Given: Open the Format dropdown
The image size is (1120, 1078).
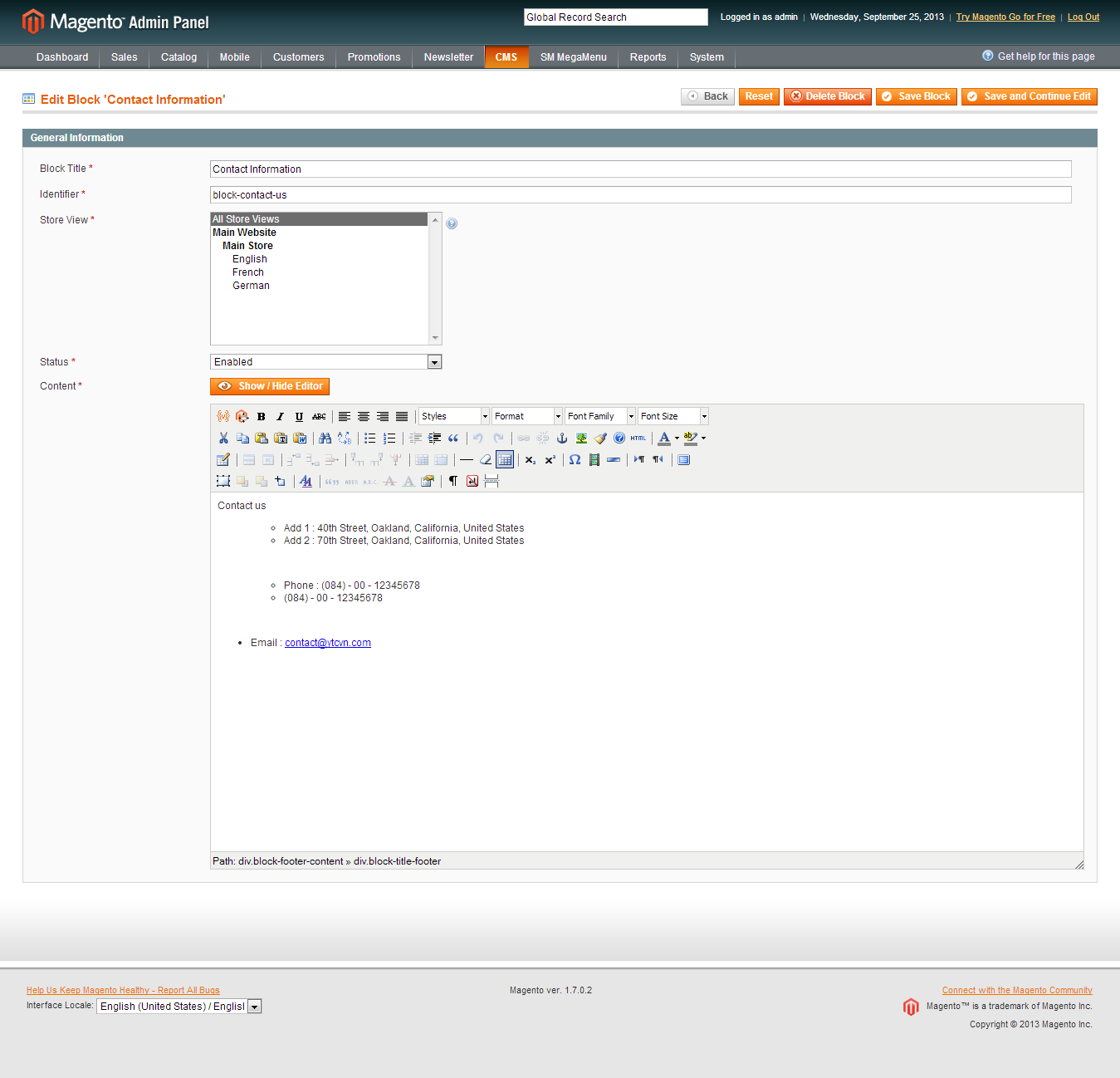Looking at the screenshot, I should (x=527, y=416).
